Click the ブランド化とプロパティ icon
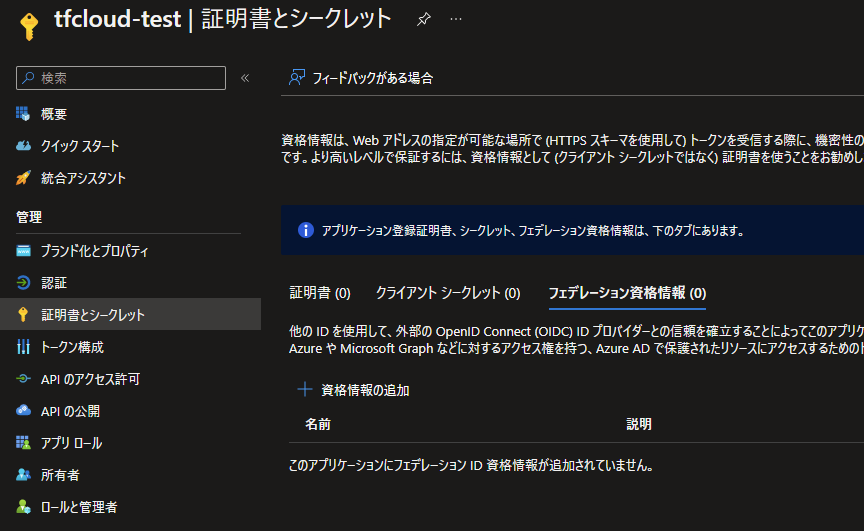 pyautogui.click(x=23, y=251)
